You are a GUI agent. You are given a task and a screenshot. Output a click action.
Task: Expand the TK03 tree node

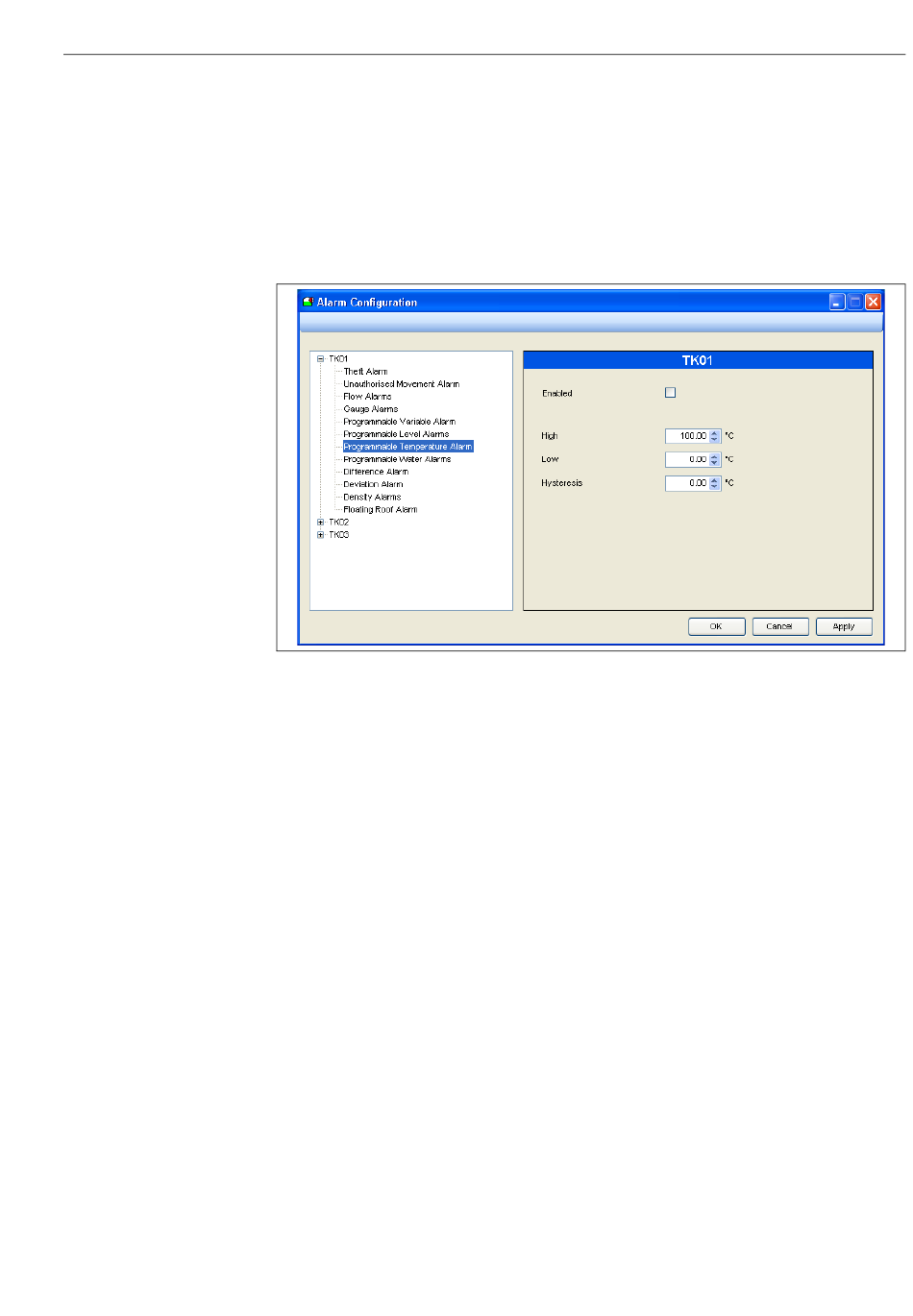(321, 535)
